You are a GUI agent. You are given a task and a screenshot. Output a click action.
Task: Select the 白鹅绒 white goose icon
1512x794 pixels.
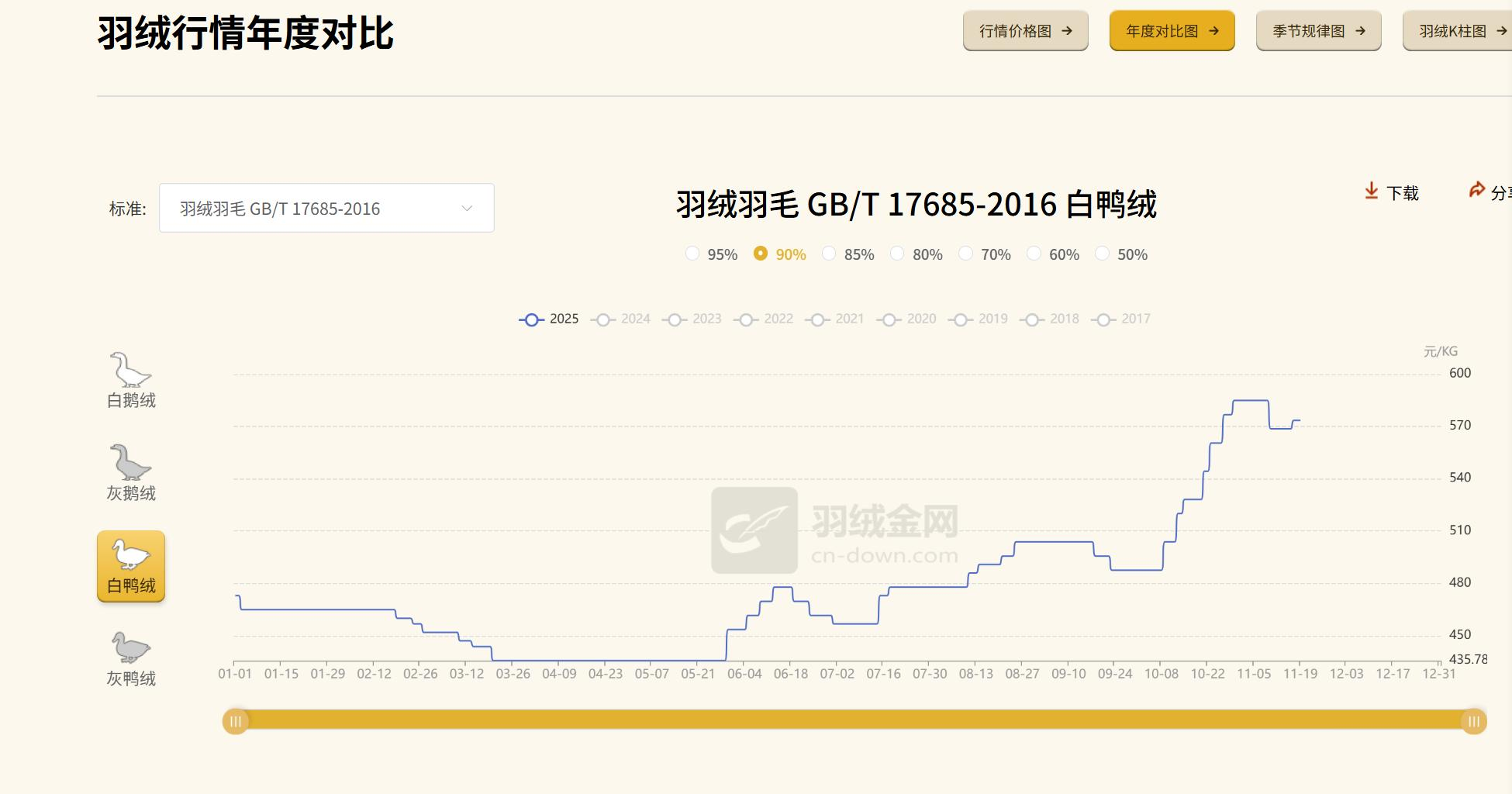tap(130, 371)
